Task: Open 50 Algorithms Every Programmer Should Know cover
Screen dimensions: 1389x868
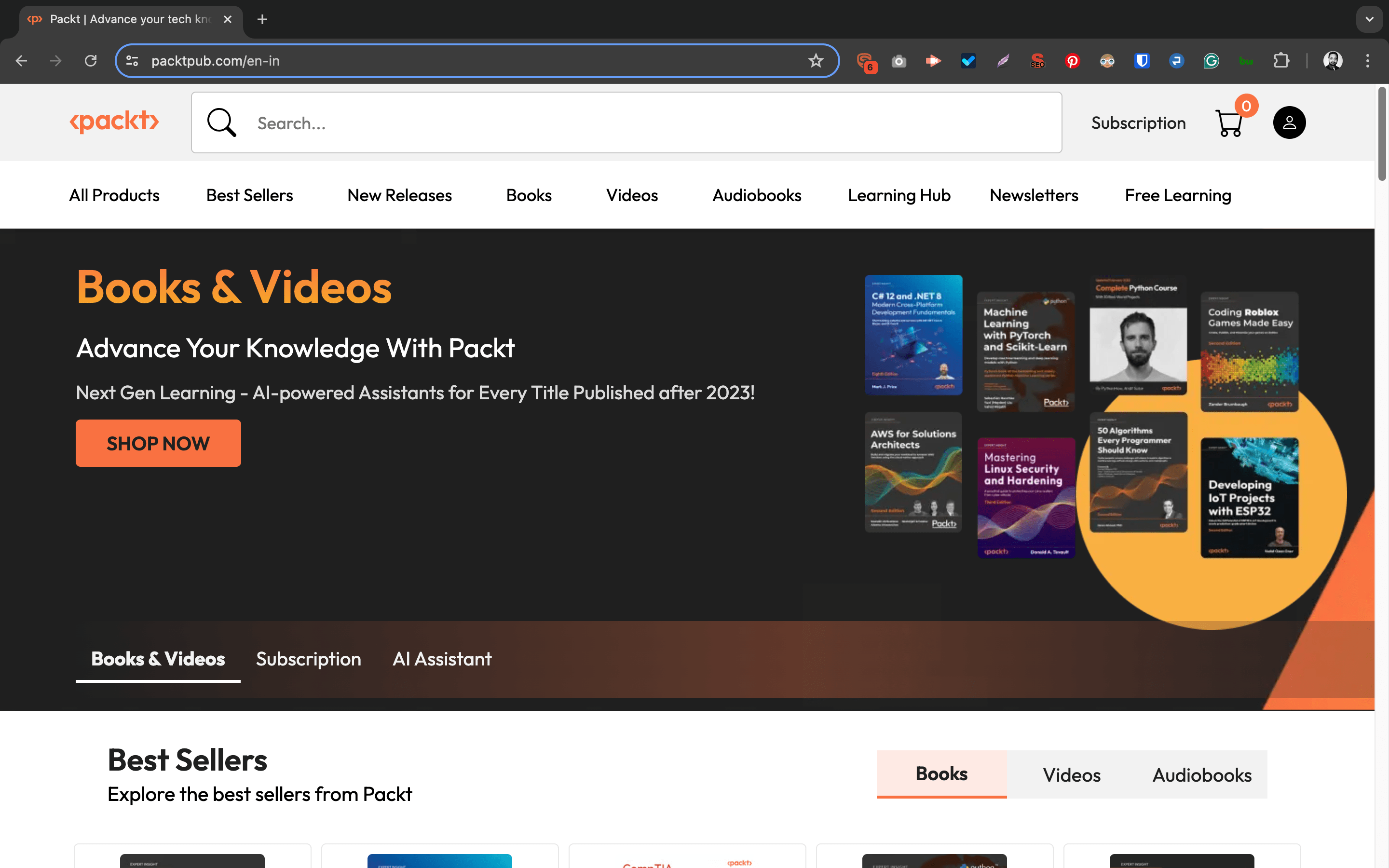Action: pyautogui.click(x=1138, y=472)
